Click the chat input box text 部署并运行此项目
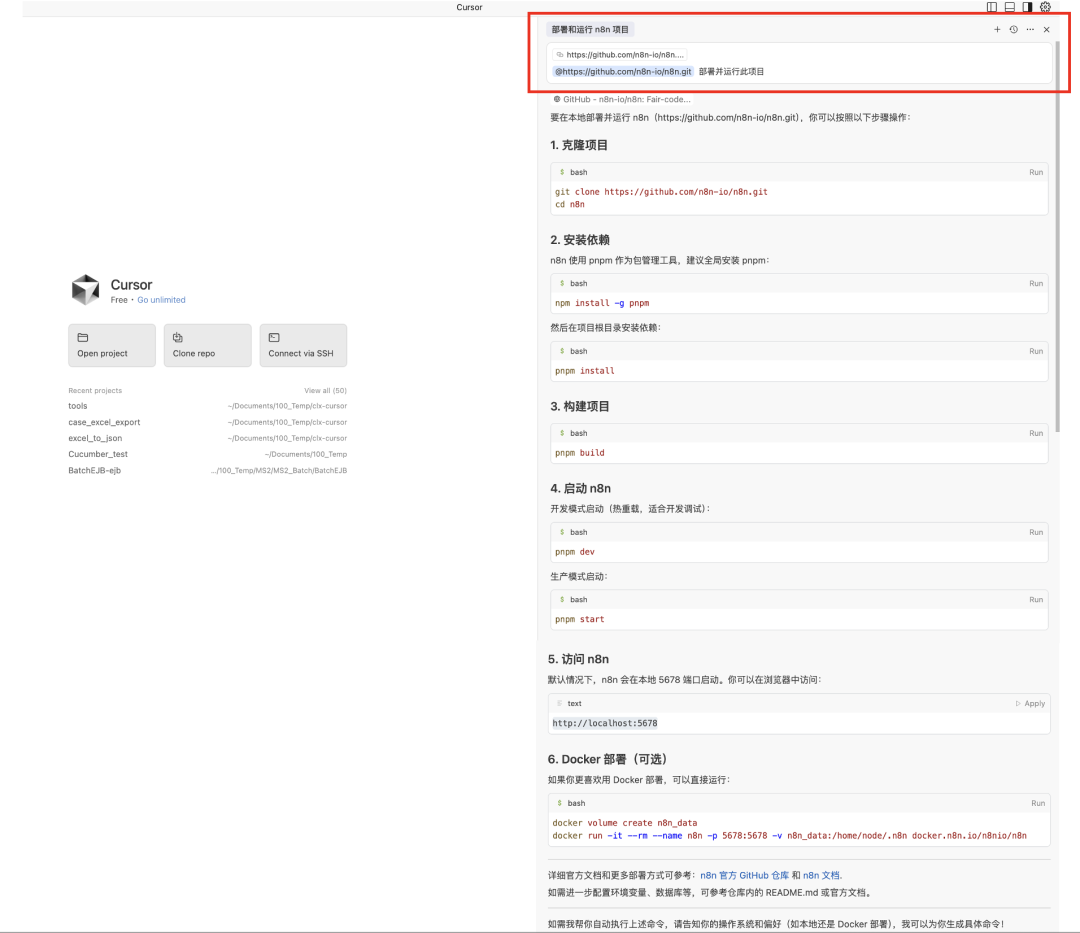Image resolution: width=1080 pixels, height=933 pixels. tap(731, 72)
